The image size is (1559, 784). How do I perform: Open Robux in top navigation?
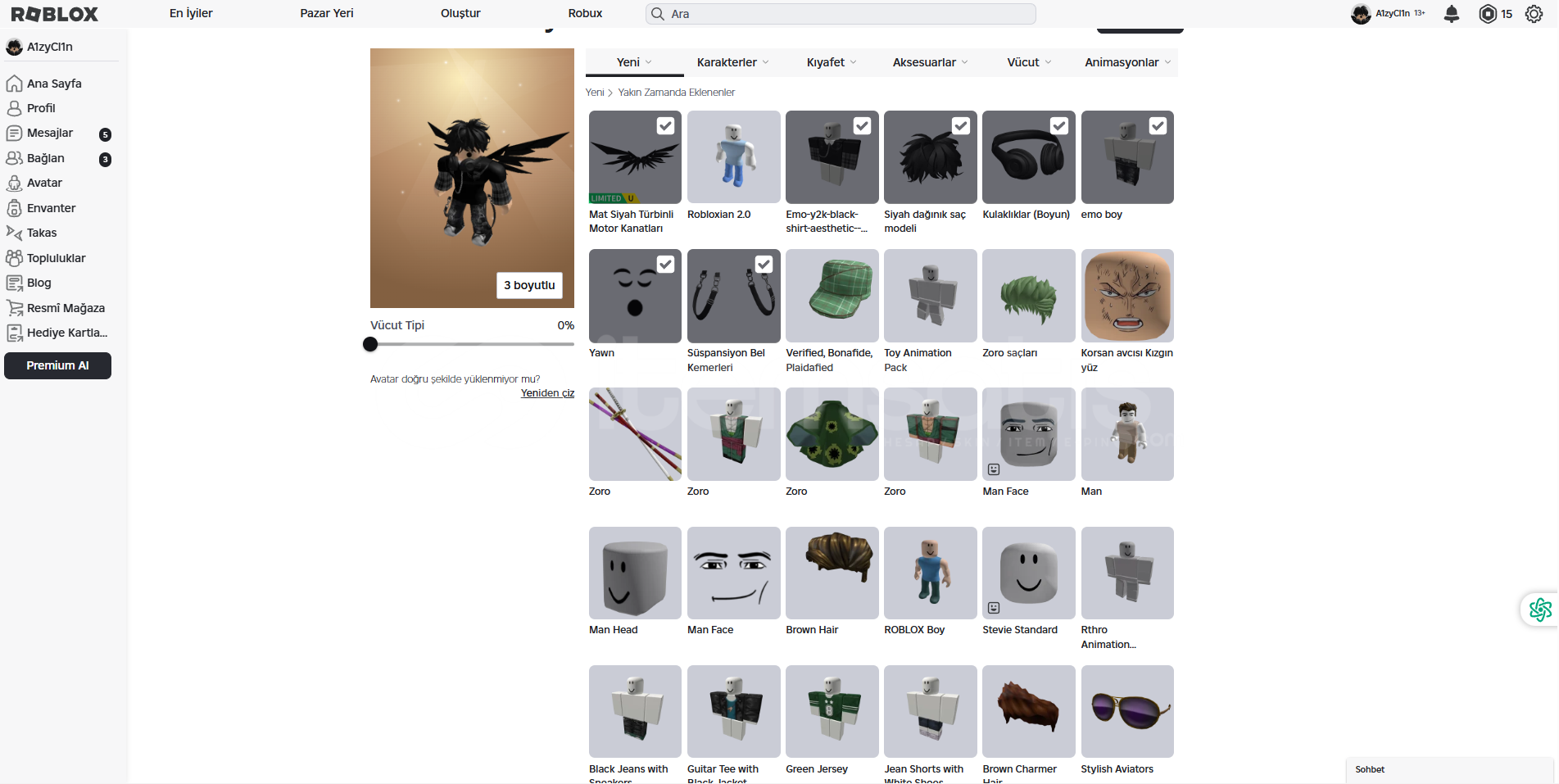coord(585,13)
